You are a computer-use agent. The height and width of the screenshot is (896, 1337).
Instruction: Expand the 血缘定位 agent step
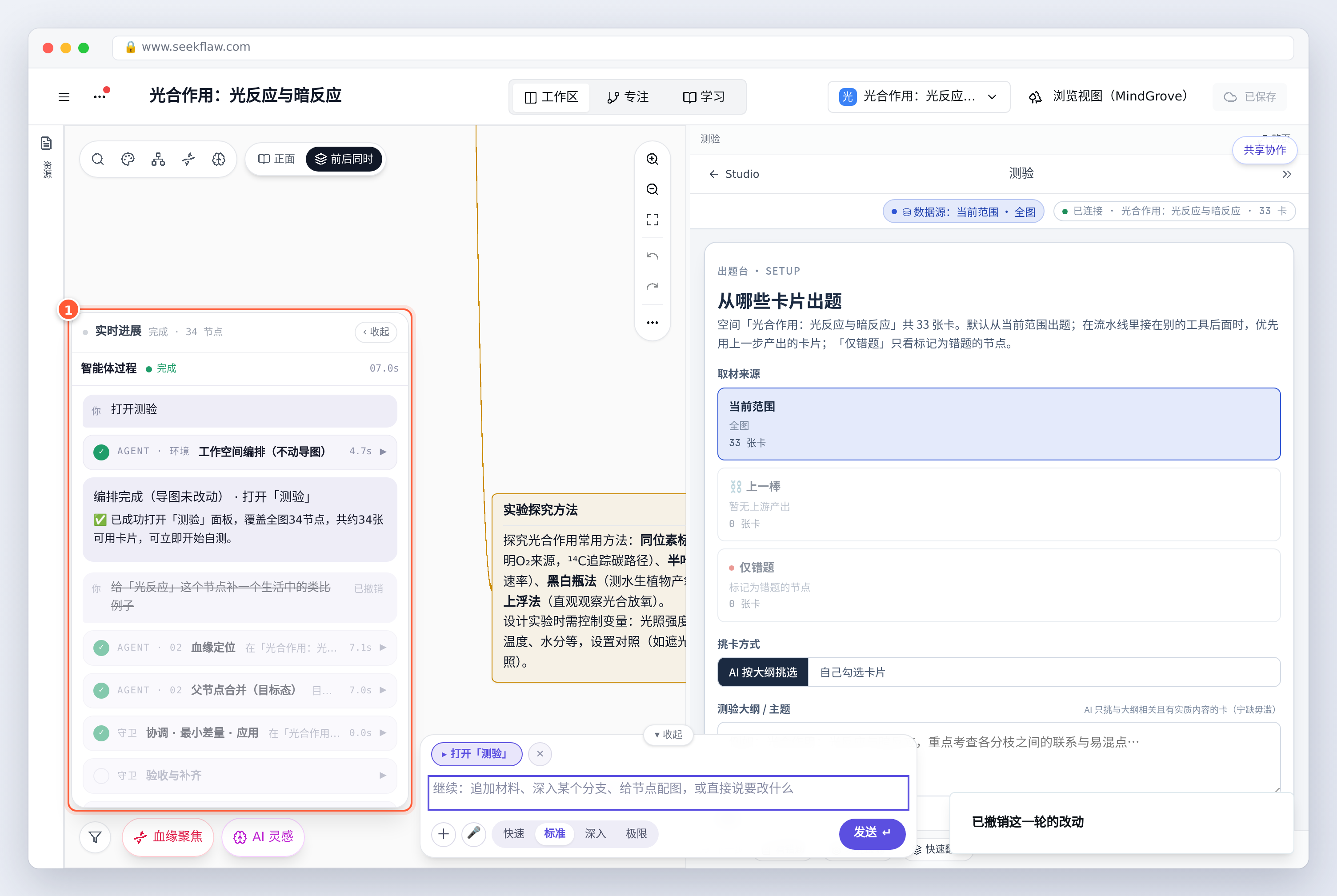(240, 648)
